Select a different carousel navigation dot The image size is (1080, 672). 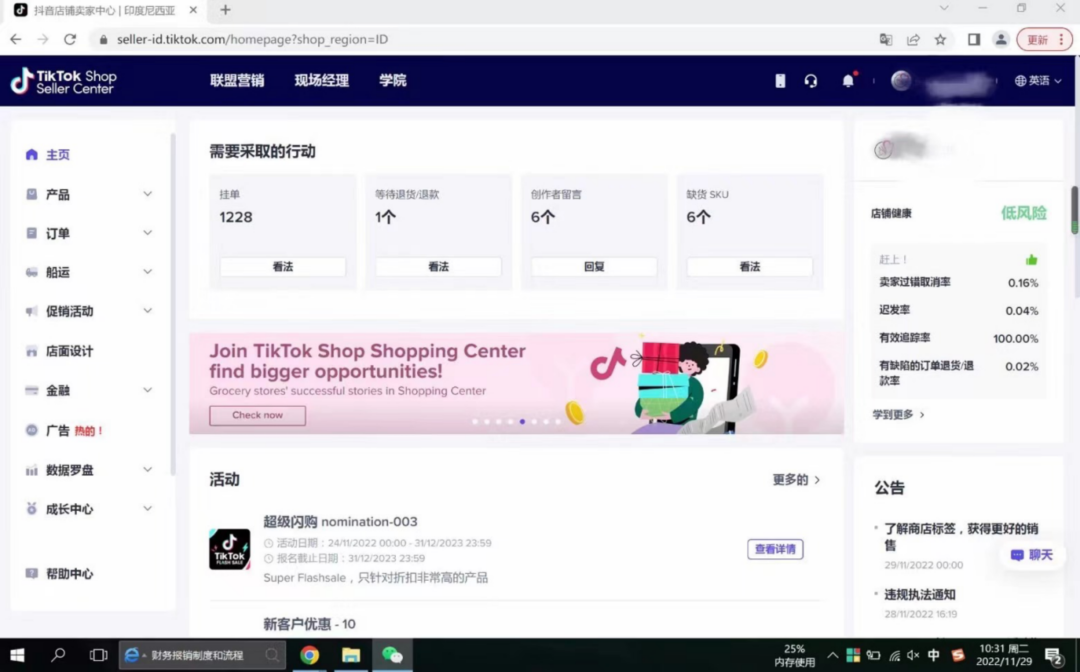coord(546,422)
